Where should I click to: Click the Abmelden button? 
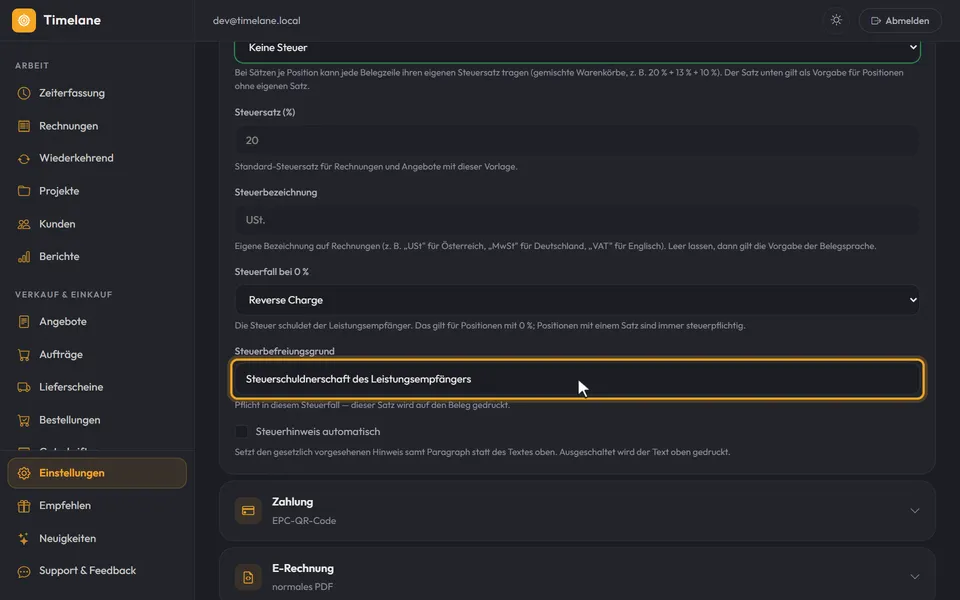point(900,20)
